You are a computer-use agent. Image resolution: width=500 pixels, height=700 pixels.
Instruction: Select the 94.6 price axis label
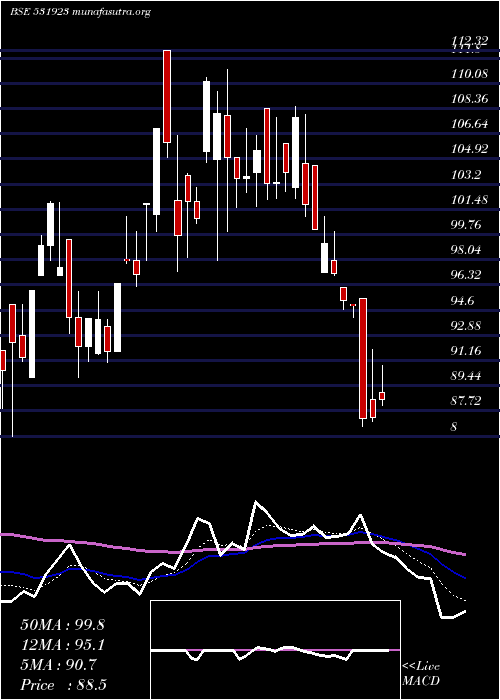click(463, 300)
